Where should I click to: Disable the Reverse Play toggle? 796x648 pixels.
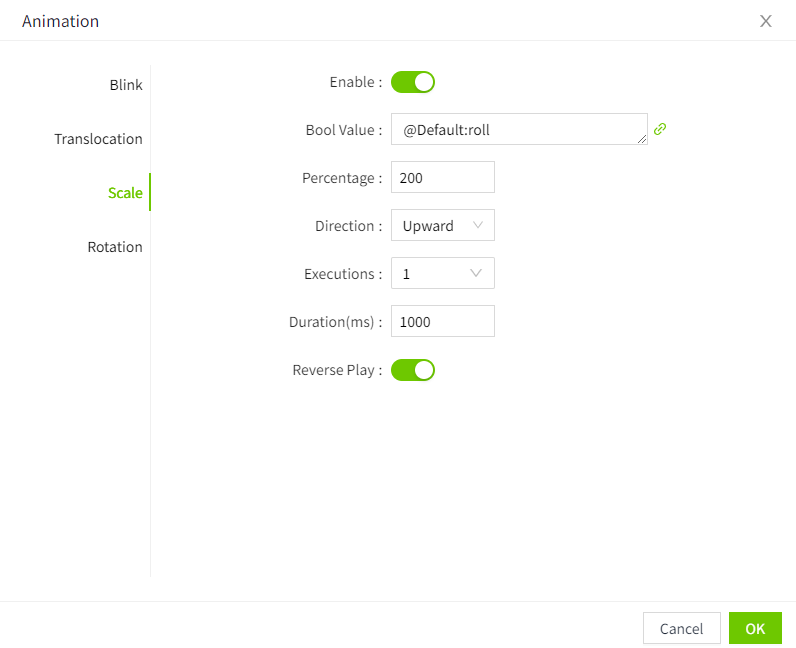(413, 370)
